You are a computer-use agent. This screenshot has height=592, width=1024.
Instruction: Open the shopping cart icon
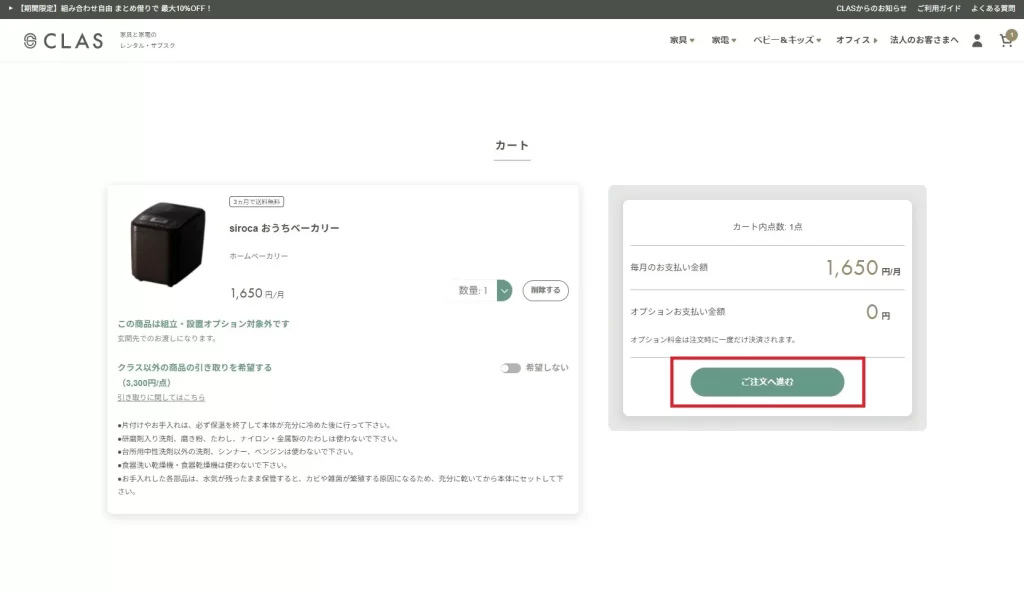(1006, 40)
